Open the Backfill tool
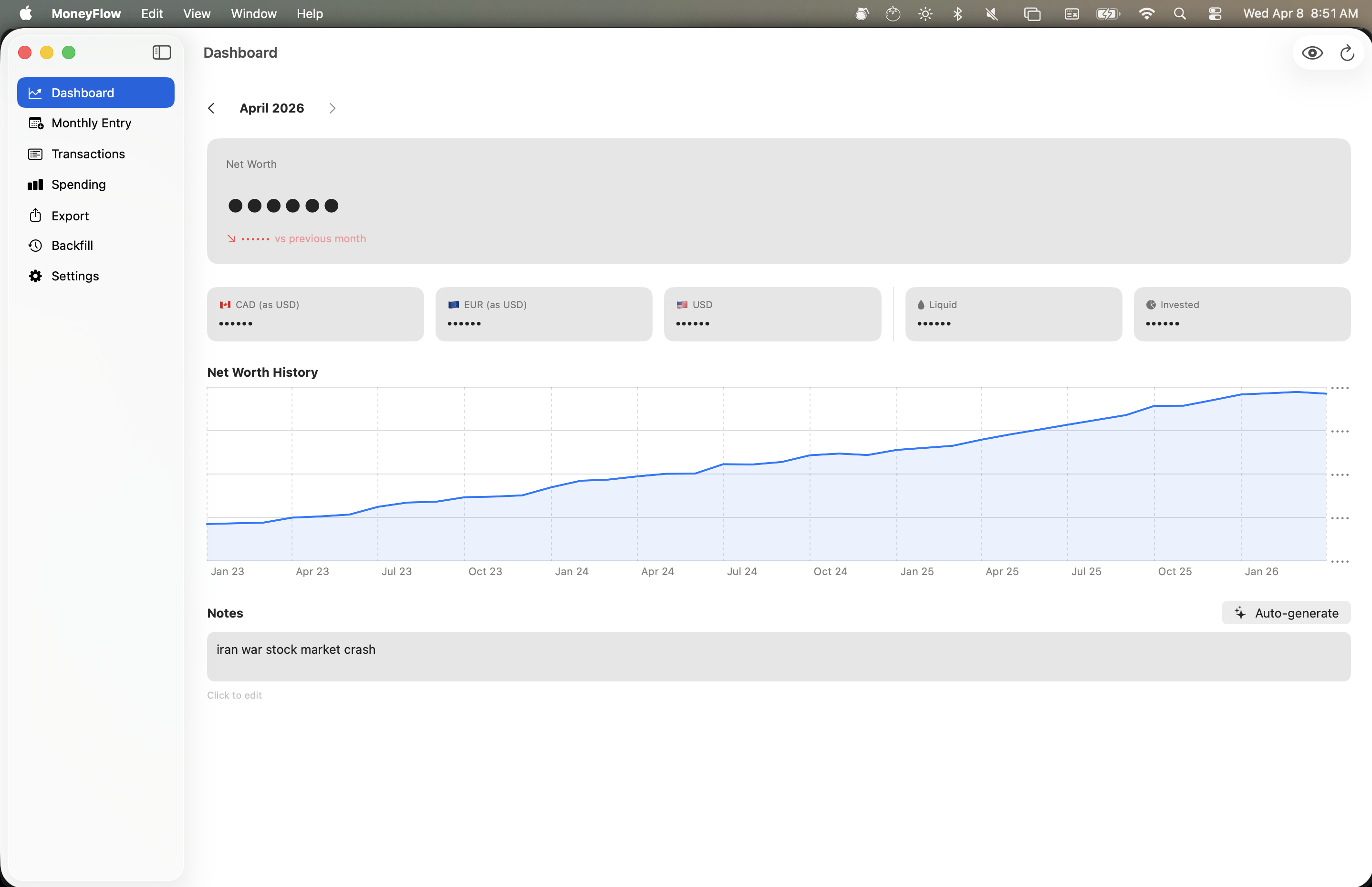 click(x=72, y=245)
